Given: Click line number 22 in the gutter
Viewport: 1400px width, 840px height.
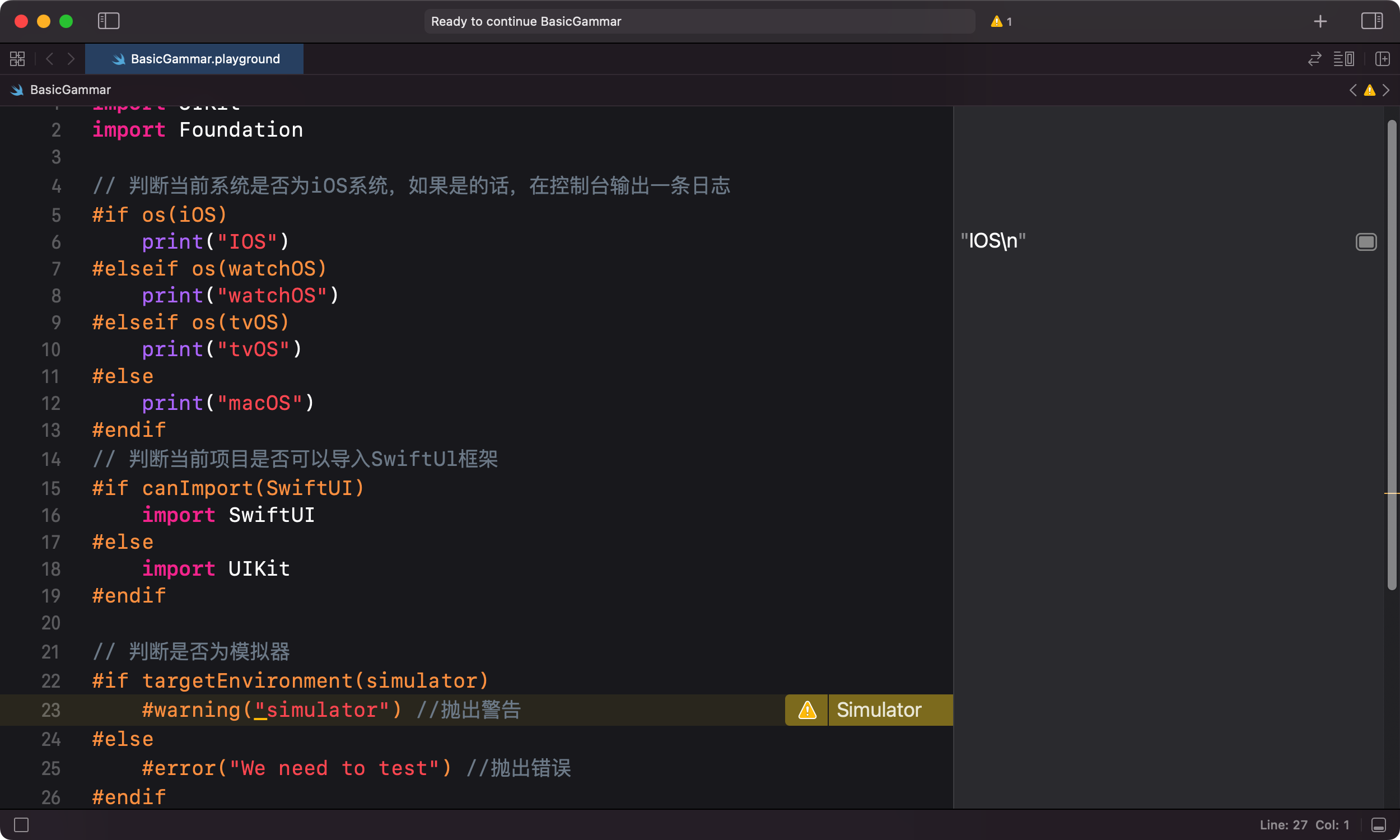Looking at the screenshot, I should pyautogui.click(x=50, y=681).
